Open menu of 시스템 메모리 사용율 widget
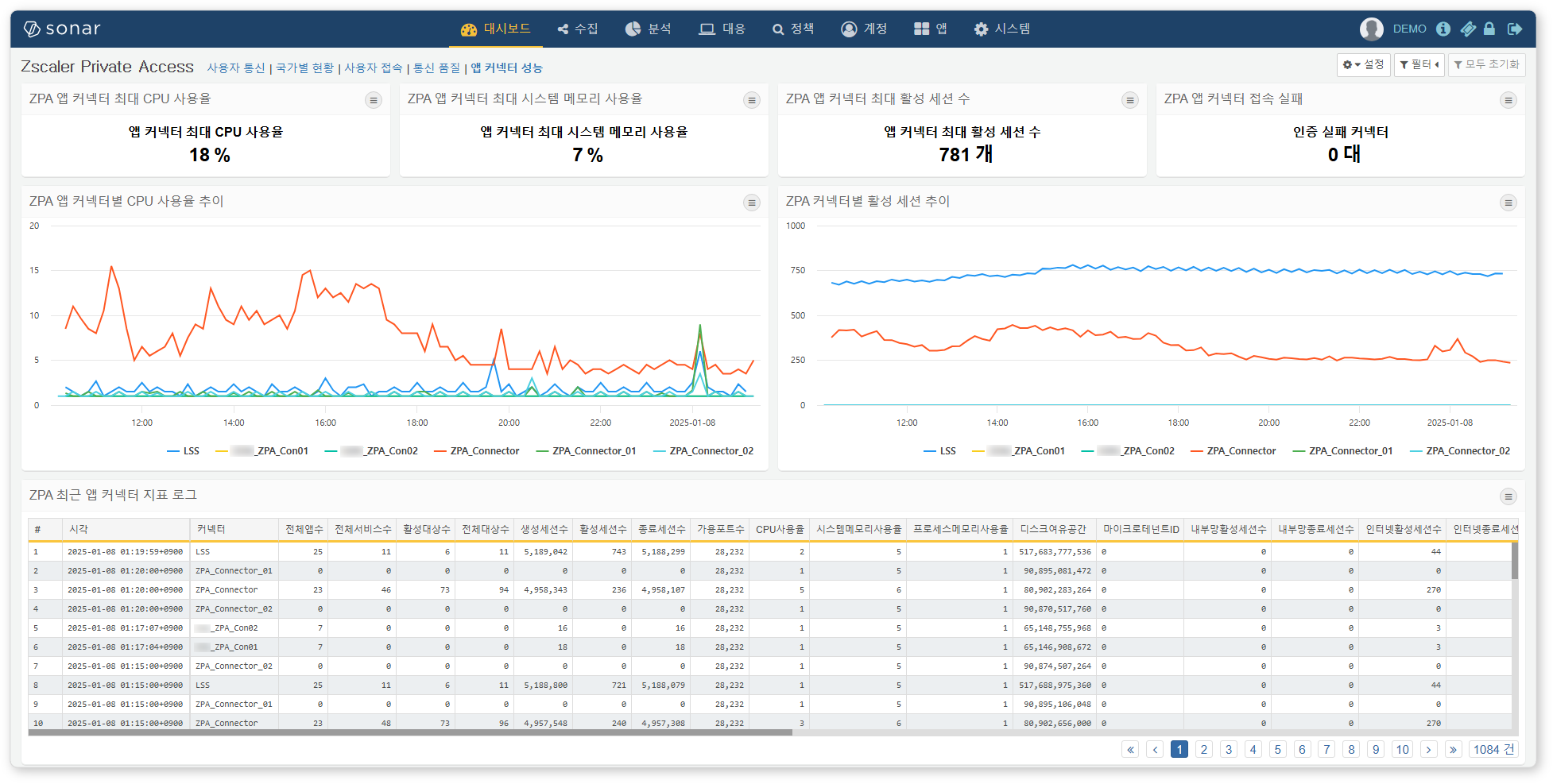Image resolution: width=1553 pixels, height=784 pixels. 751,100
